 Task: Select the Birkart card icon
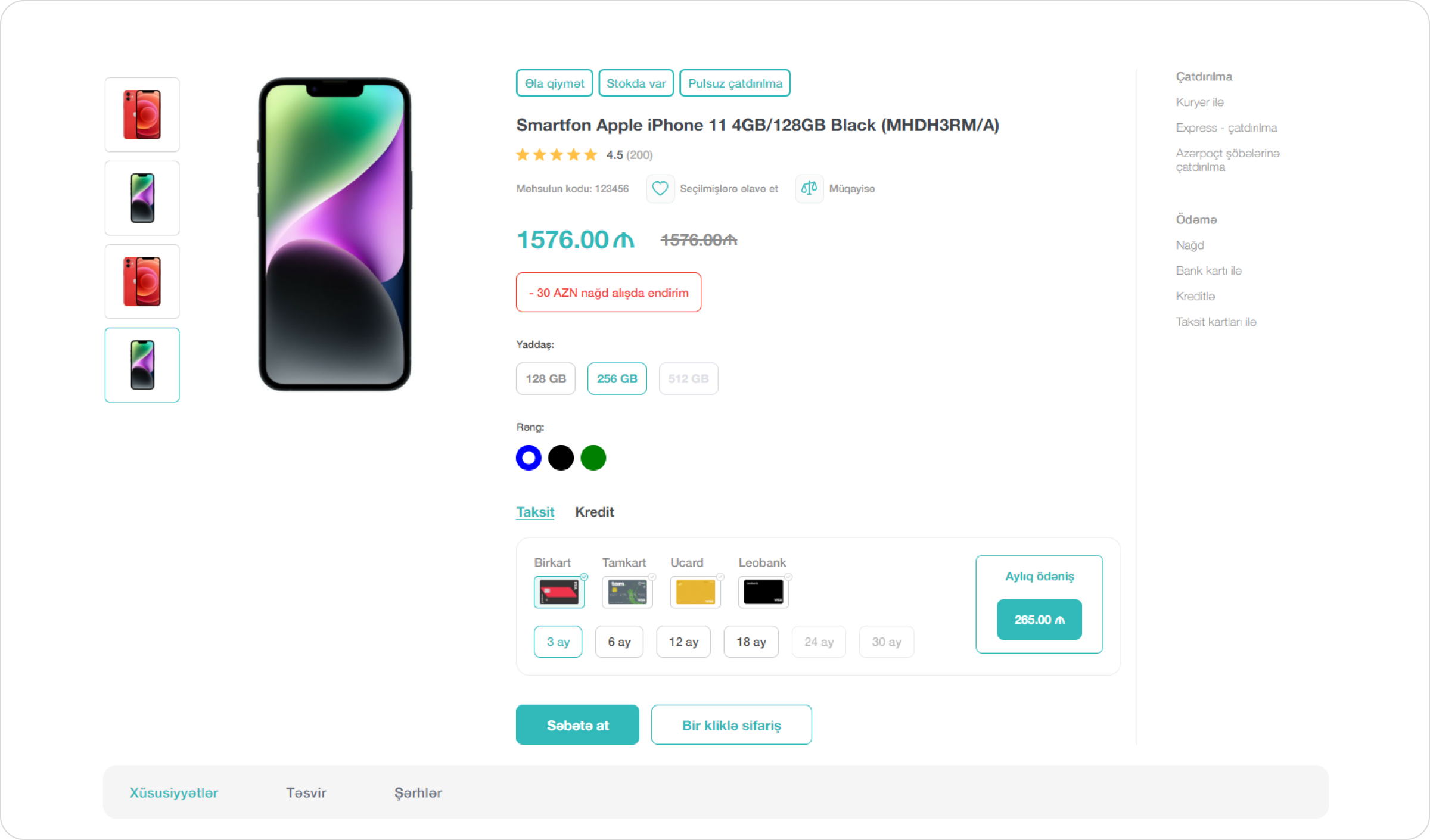click(x=559, y=592)
